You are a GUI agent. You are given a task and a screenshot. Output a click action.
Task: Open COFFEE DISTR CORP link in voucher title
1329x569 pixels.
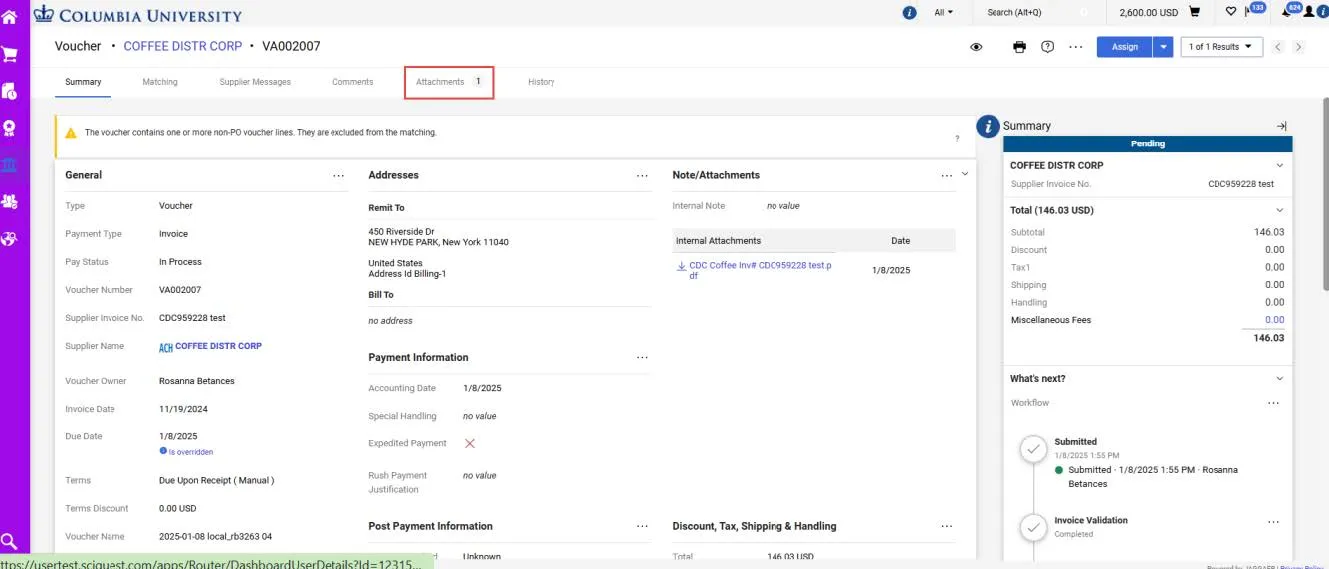[183, 46]
